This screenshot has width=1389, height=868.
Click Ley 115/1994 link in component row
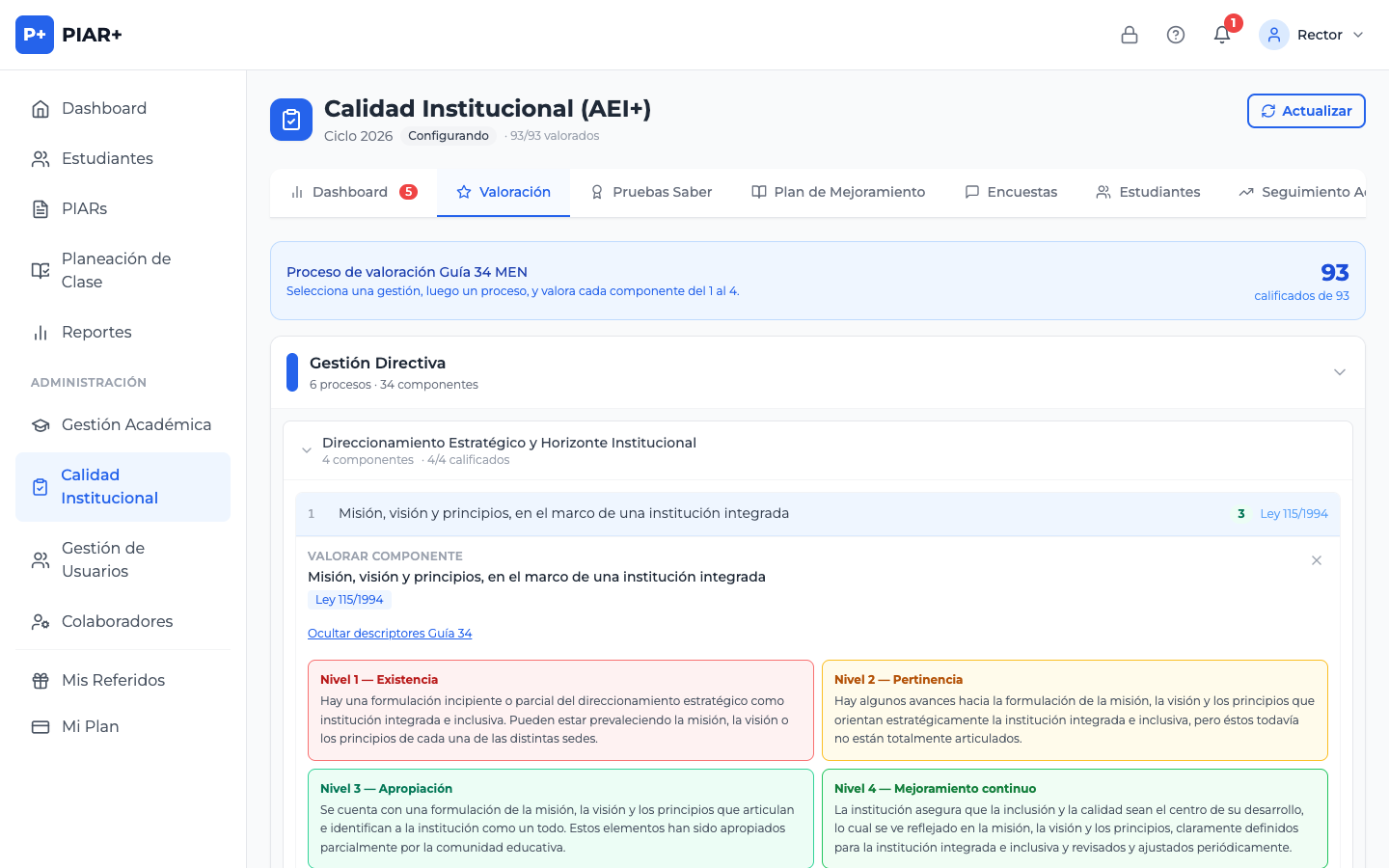1294,514
